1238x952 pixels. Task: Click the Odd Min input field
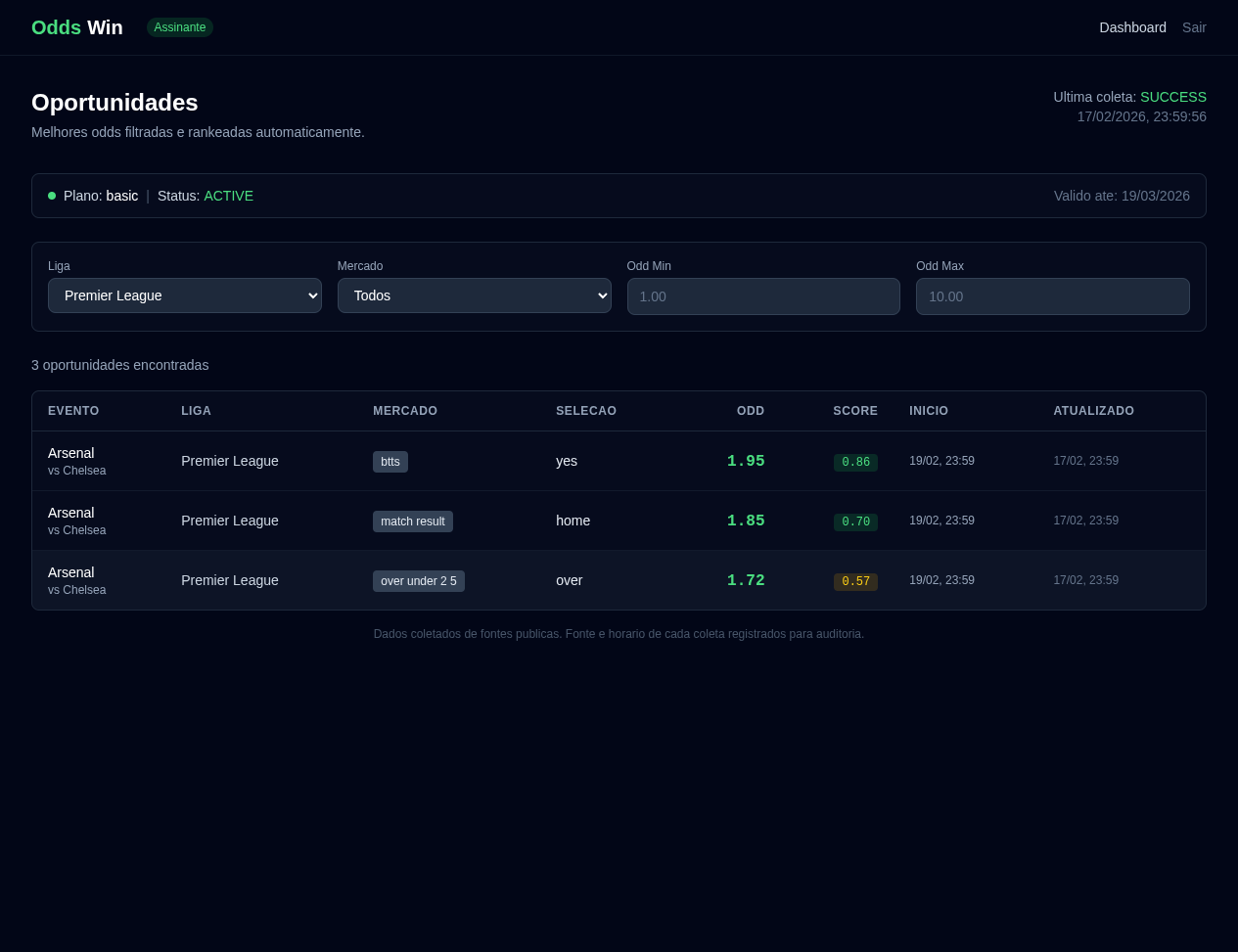point(763,295)
